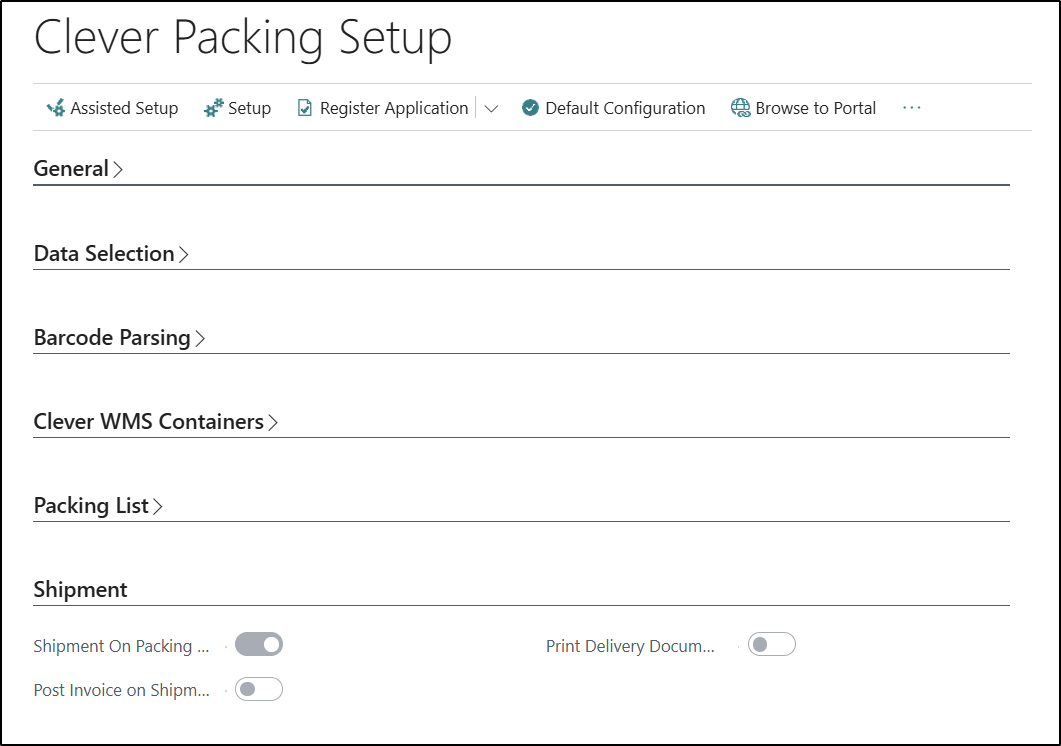Click the Setup gears icon
The width and height of the screenshot is (1061, 746).
(x=214, y=108)
